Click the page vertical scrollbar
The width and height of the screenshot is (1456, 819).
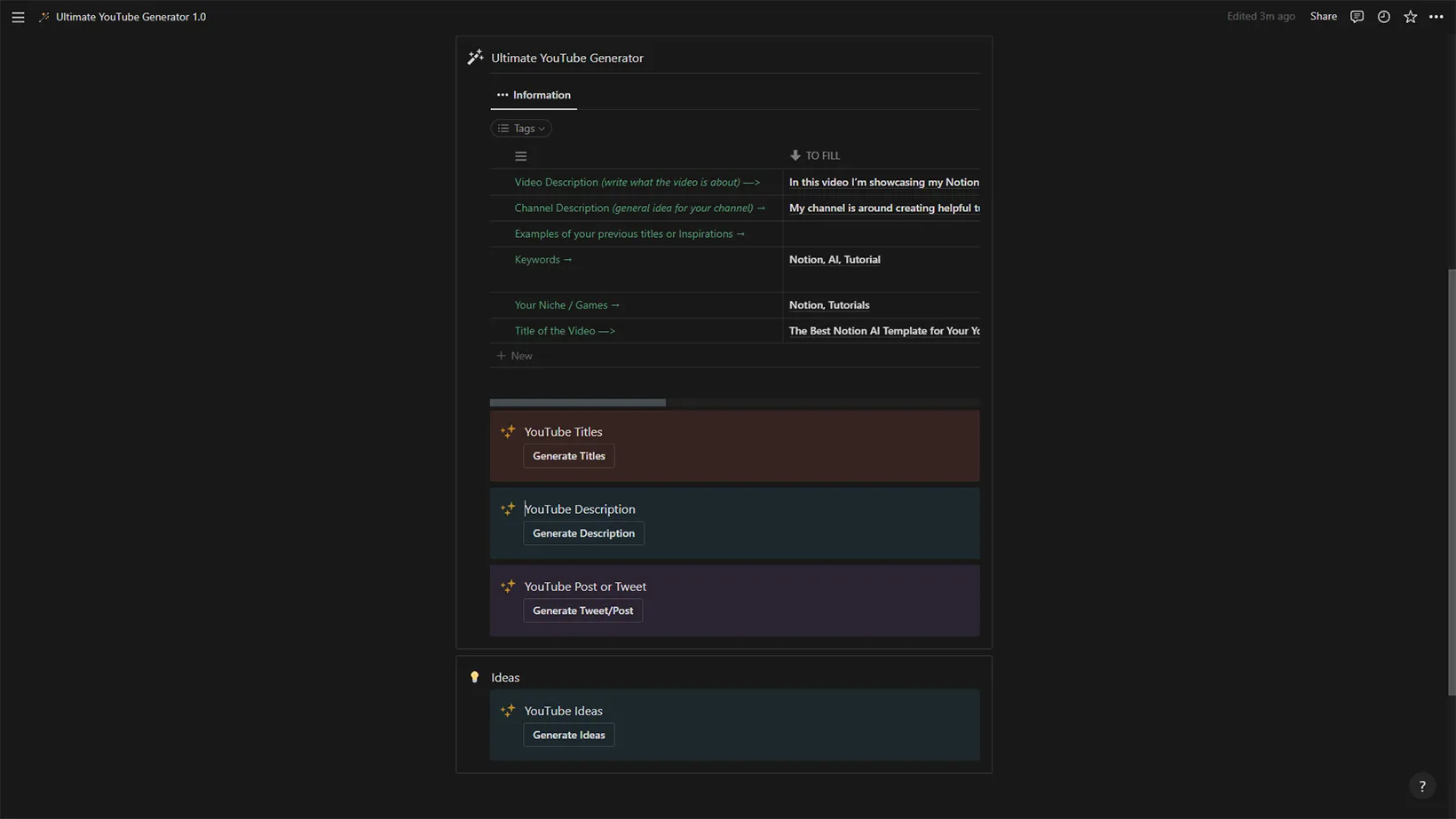coord(1452,482)
